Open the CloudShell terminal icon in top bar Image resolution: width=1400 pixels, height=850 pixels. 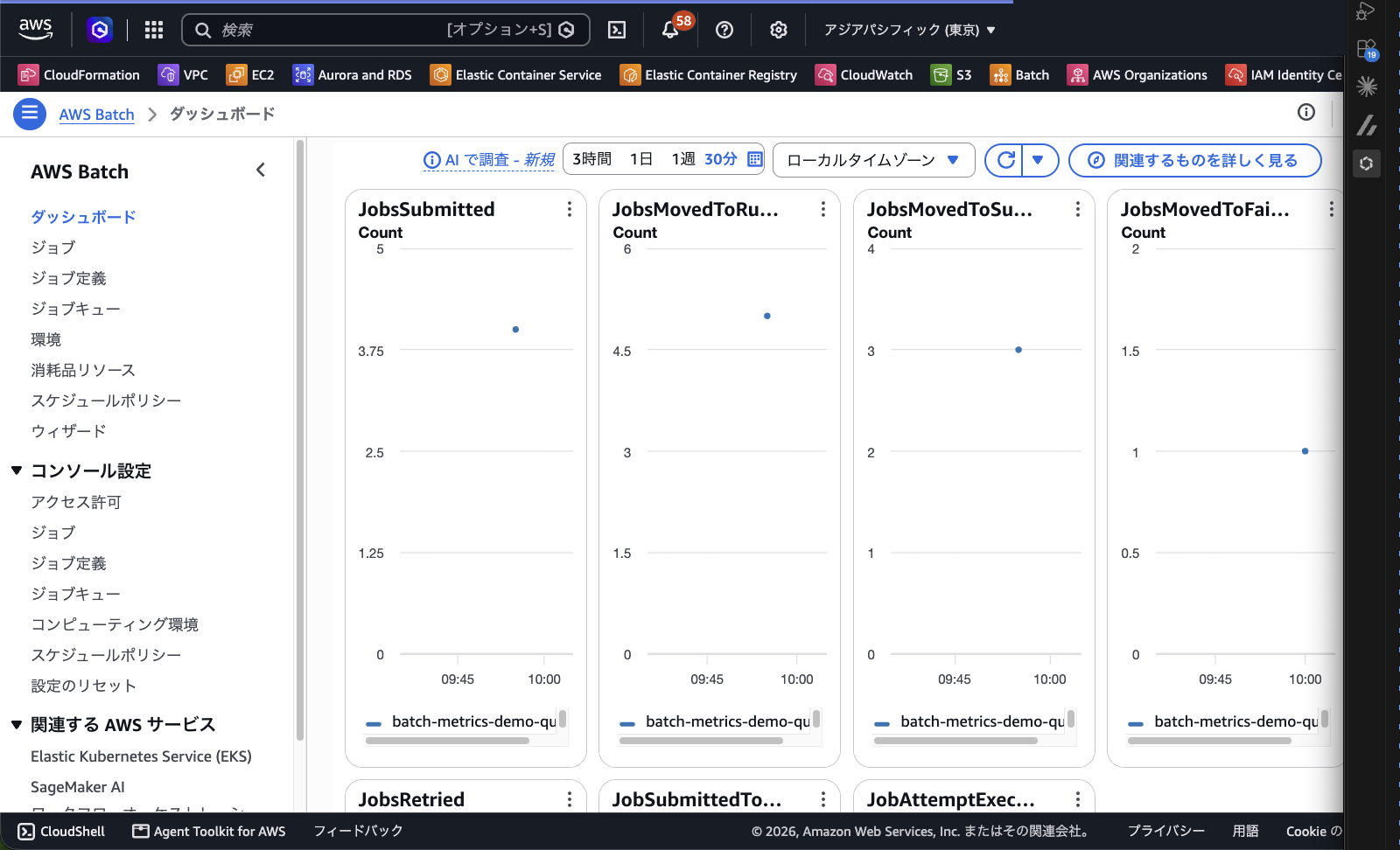pos(617,30)
